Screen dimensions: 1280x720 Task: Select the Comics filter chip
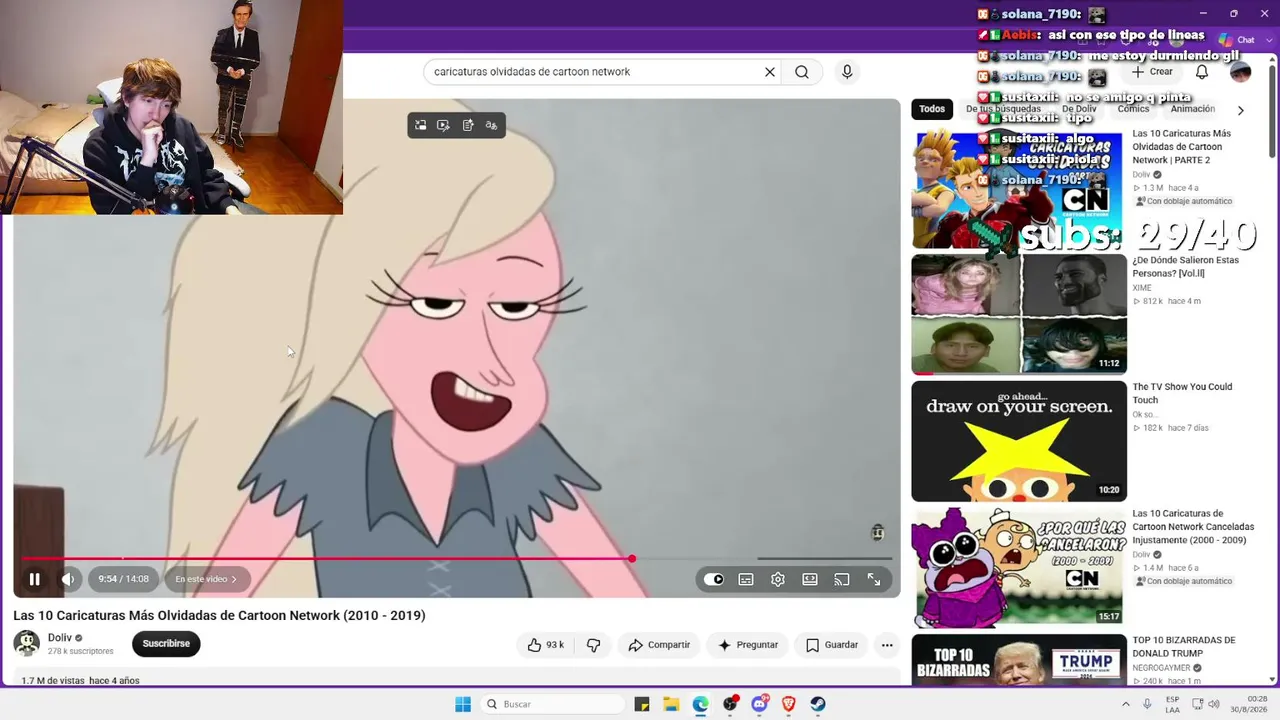[x=1133, y=109]
